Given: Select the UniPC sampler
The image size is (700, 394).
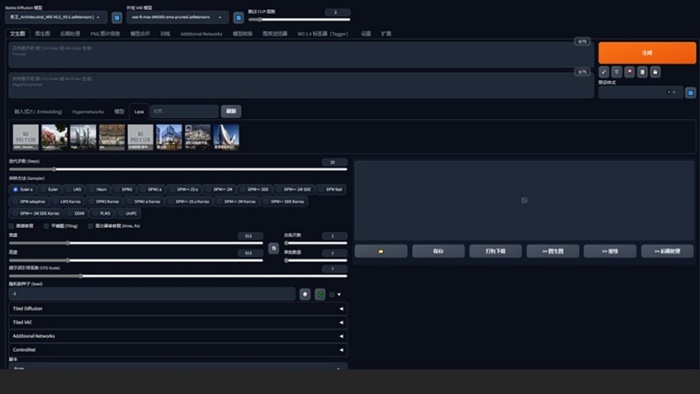Looking at the screenshot, I should 127,213.
